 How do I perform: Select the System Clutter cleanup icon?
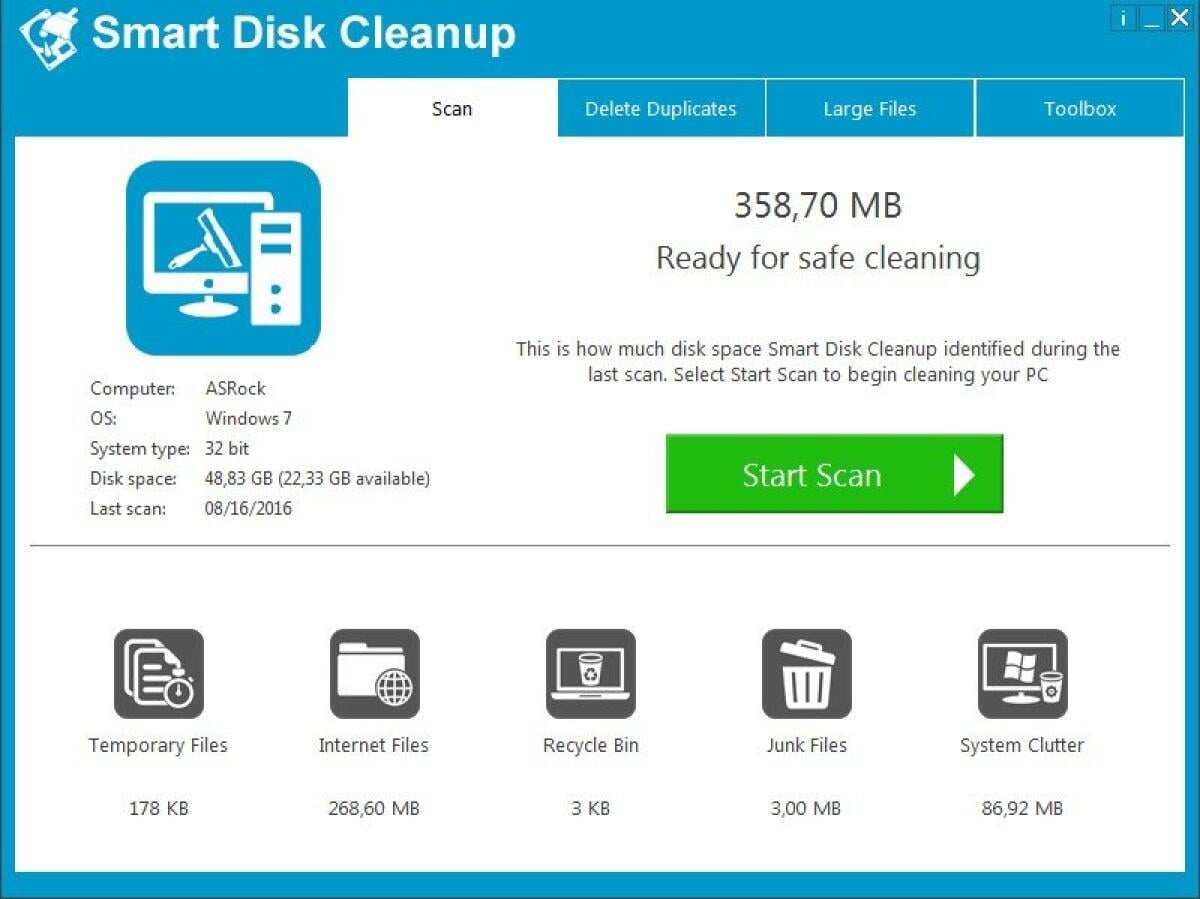[x=1022, y=672]
